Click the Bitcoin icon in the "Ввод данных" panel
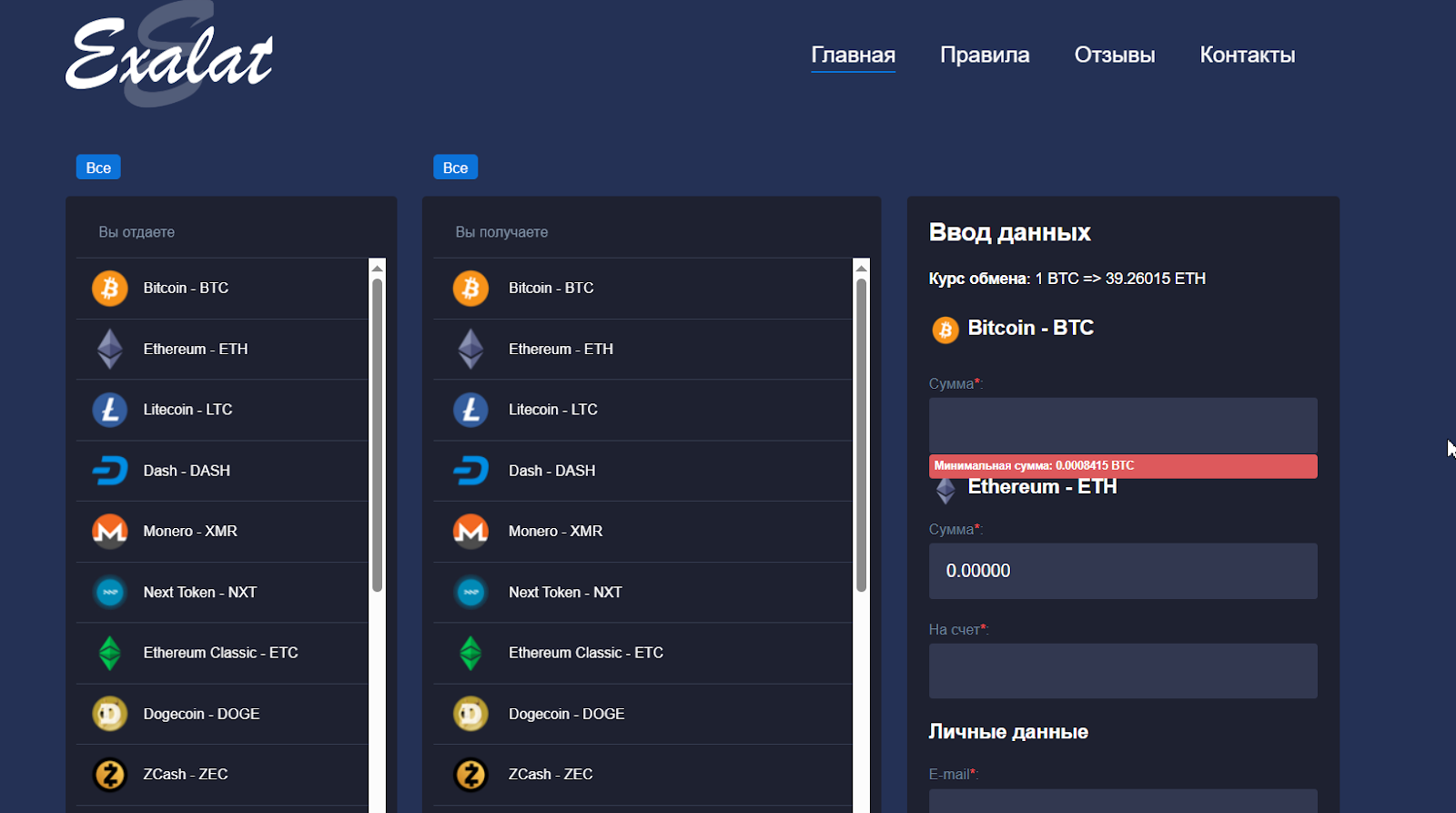The width and height of the screenshot is (1456, 813). pos(945,330)
